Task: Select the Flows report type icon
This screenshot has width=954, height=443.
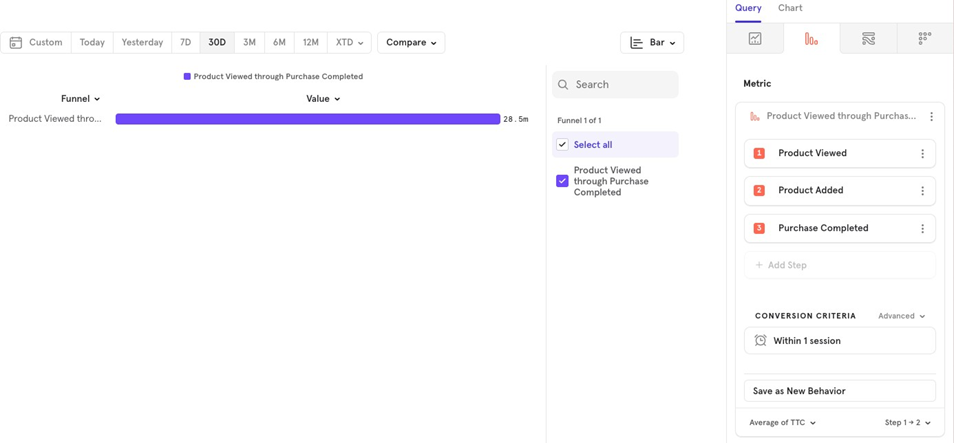Action: [x=868, y=39]
